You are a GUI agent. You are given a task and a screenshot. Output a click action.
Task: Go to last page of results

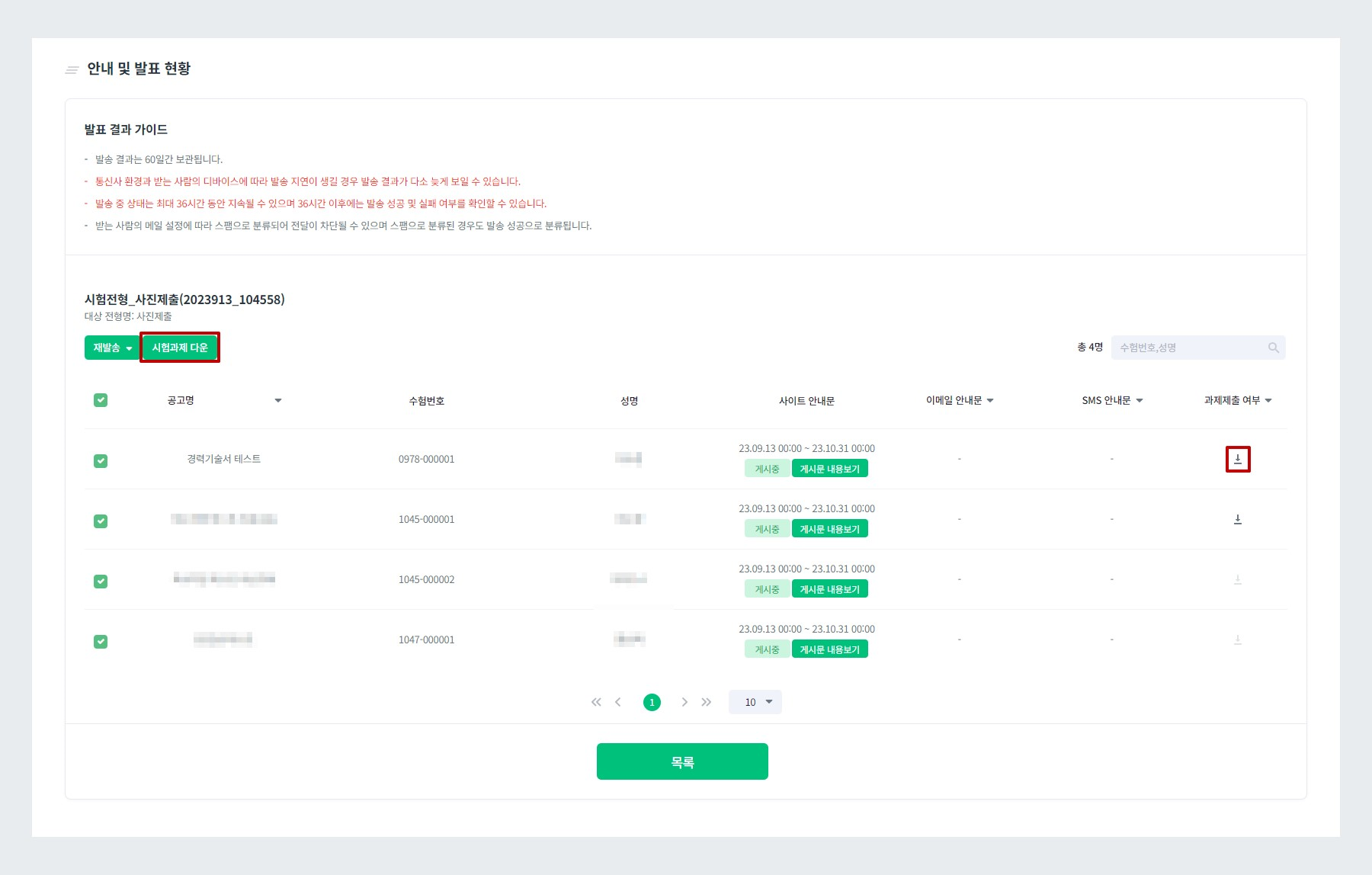[x=707, y=702]
